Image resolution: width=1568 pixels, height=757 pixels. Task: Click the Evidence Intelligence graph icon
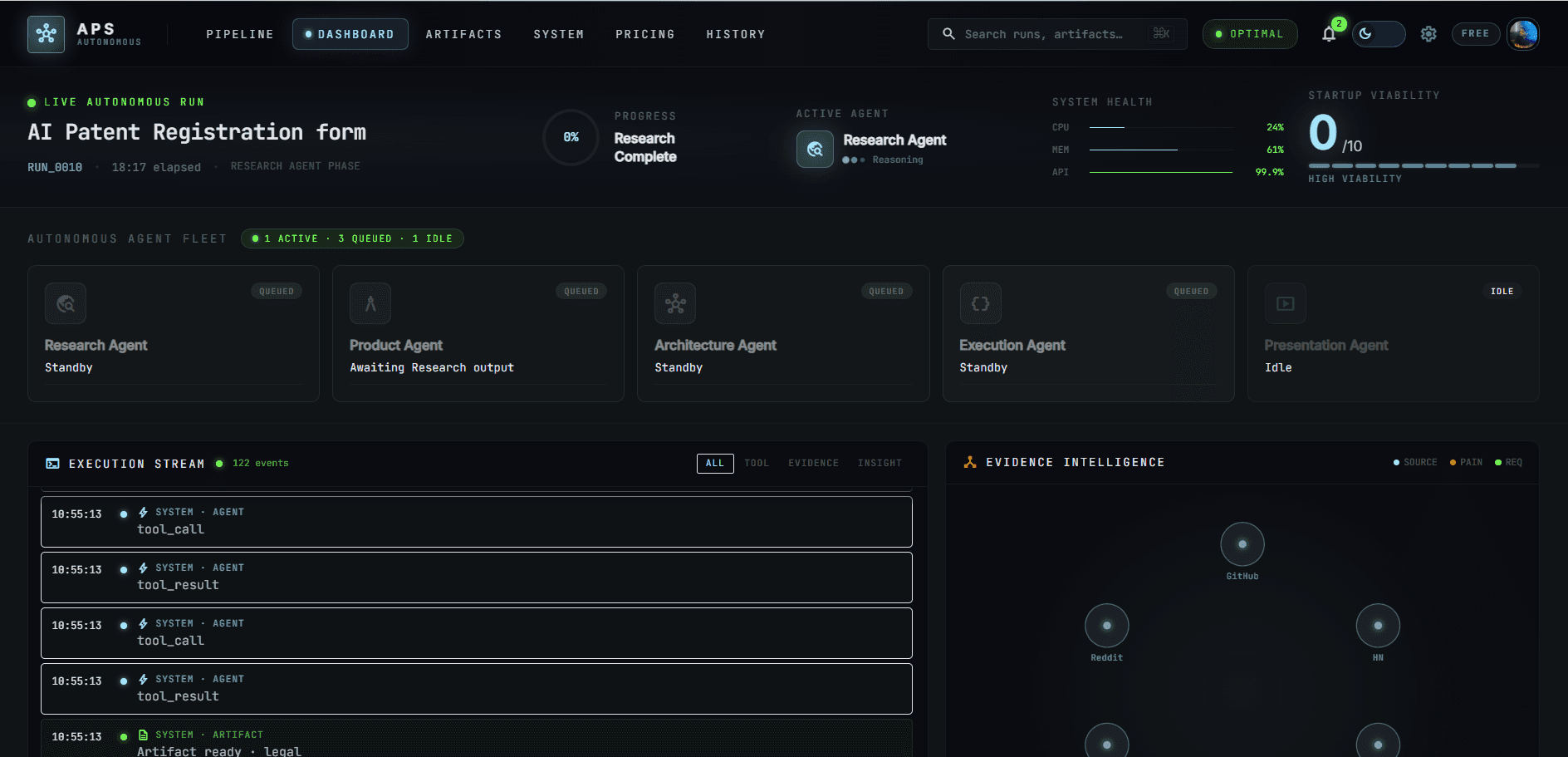(x=970, y=462)
